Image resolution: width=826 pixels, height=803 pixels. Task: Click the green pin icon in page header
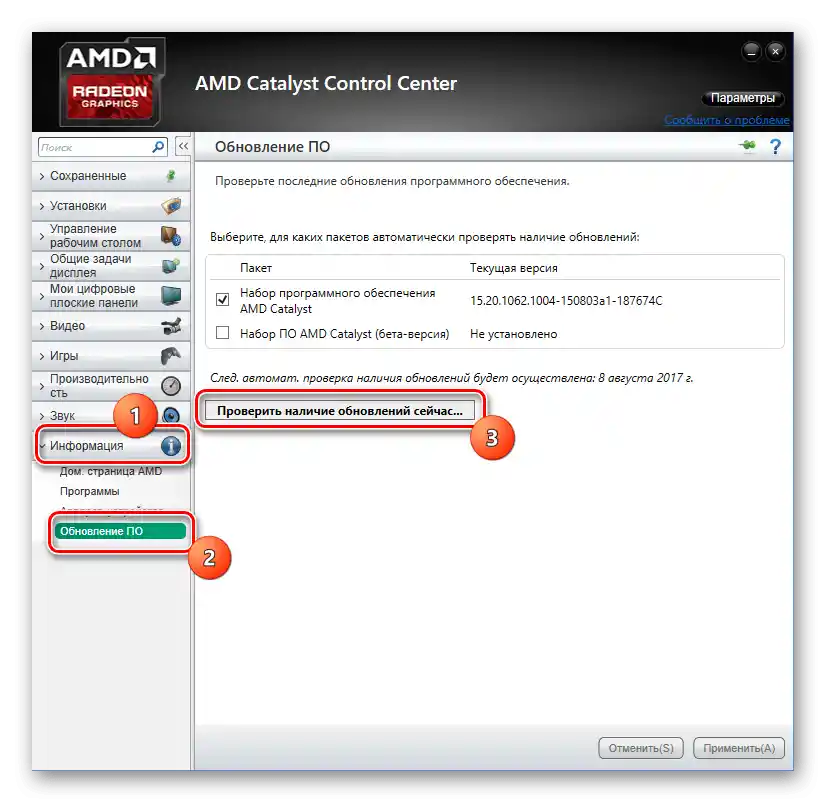(x=748, y=146)
